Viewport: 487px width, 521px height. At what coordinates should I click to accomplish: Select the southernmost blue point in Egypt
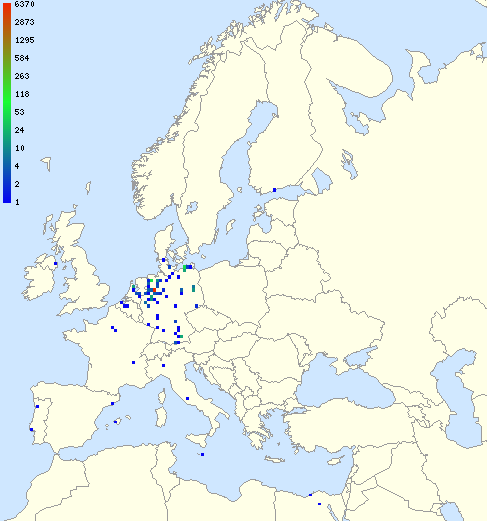319,504
